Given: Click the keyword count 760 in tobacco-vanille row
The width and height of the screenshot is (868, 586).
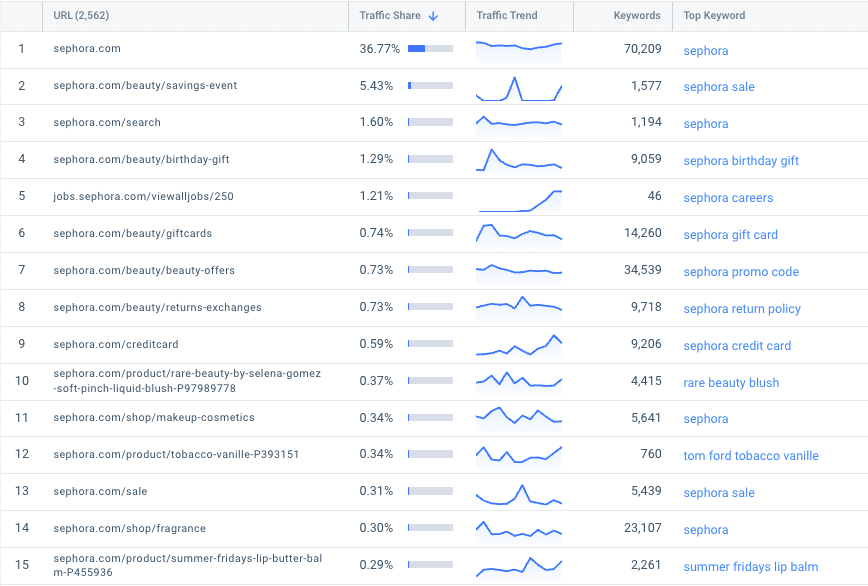Looking at the screenshot, I should click(x=651, y=454).
